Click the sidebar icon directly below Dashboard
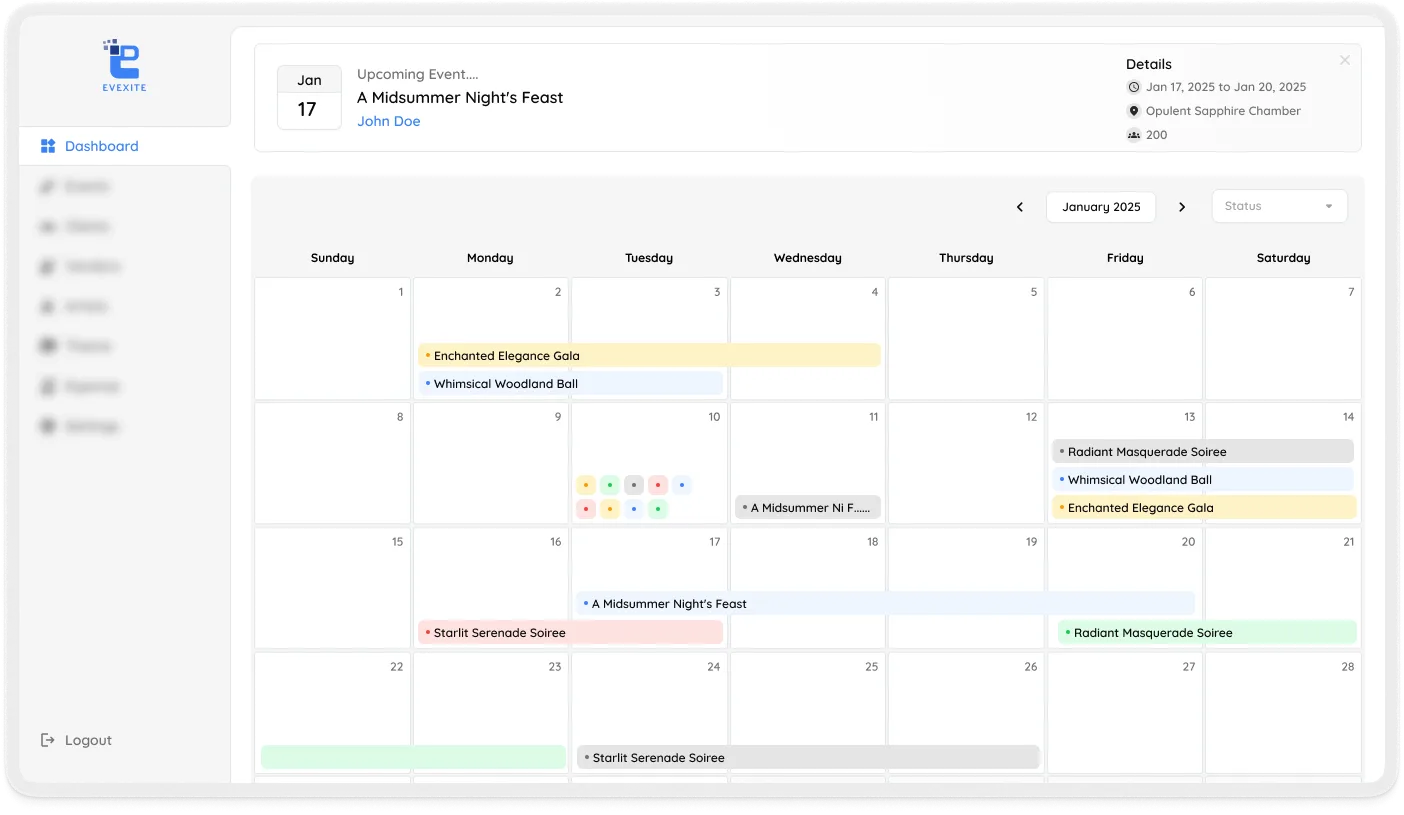The height and width of the screenshot is (815, 1404). pyautogui.click(x=47, y=186)
